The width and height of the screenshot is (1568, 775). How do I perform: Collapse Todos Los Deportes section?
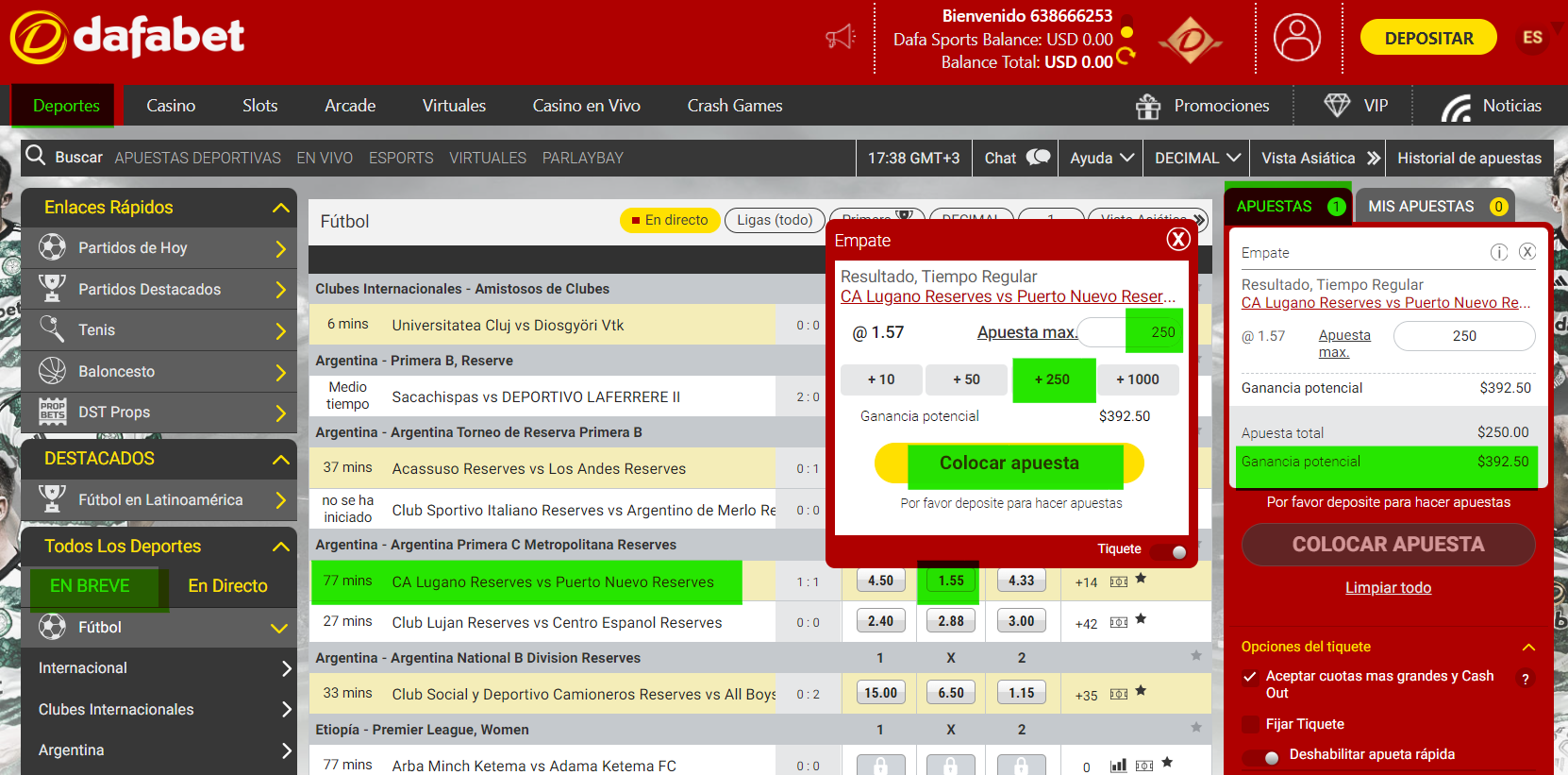point(281,547)
